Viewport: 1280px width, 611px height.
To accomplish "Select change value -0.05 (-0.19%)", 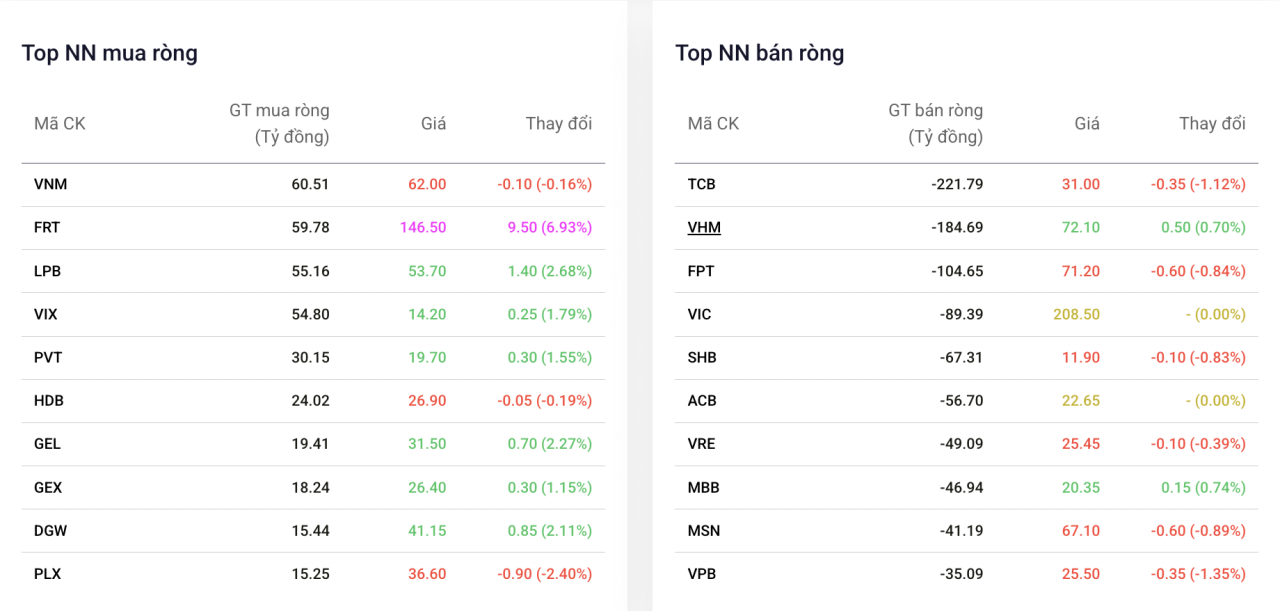I will point(545,400).
